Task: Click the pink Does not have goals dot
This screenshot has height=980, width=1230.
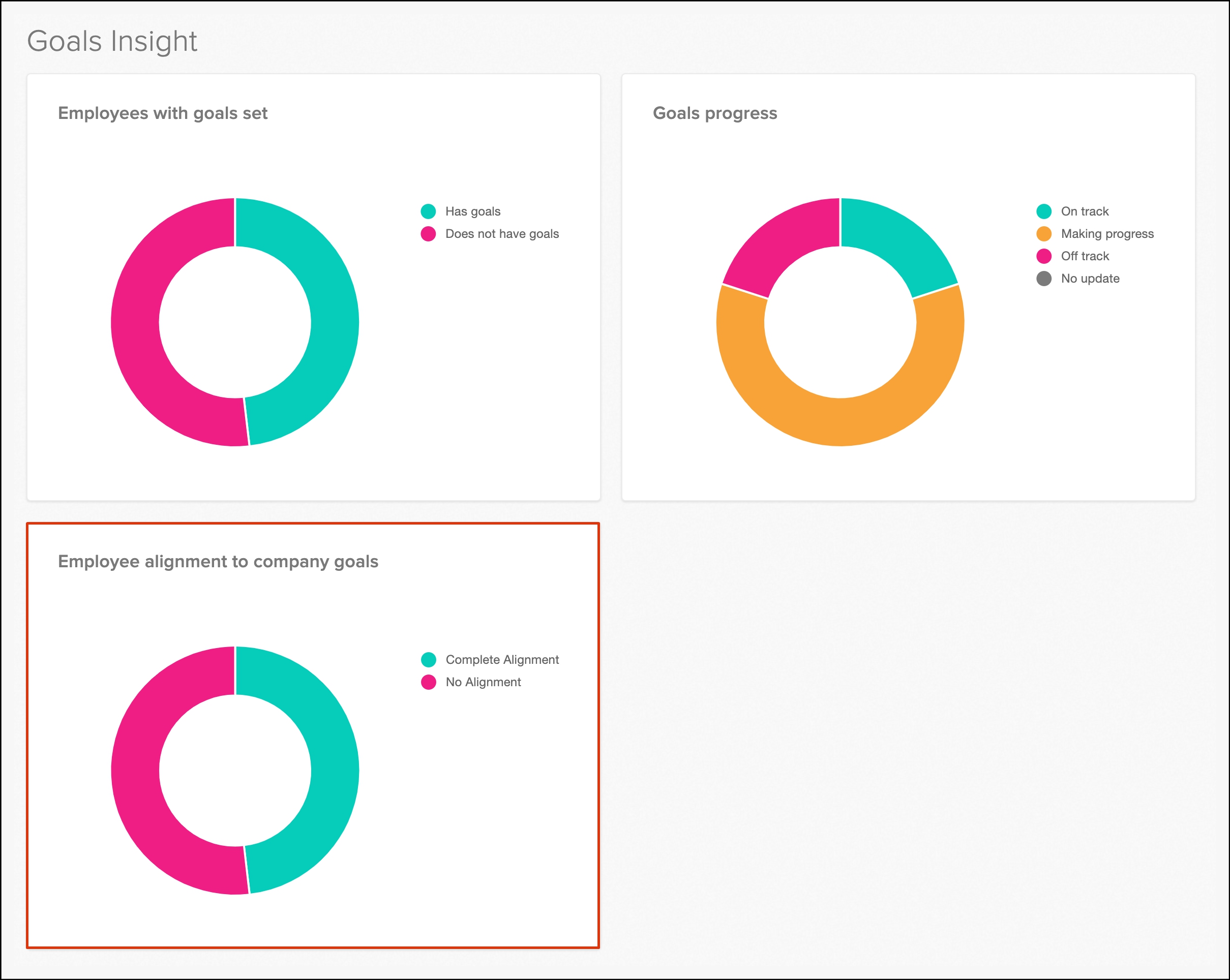Action: 428,234
